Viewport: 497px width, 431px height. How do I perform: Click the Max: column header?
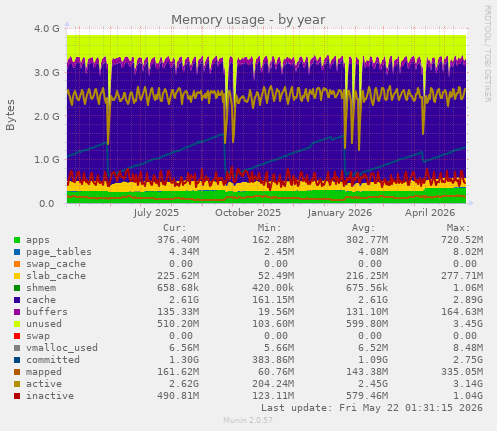point(458,228)
